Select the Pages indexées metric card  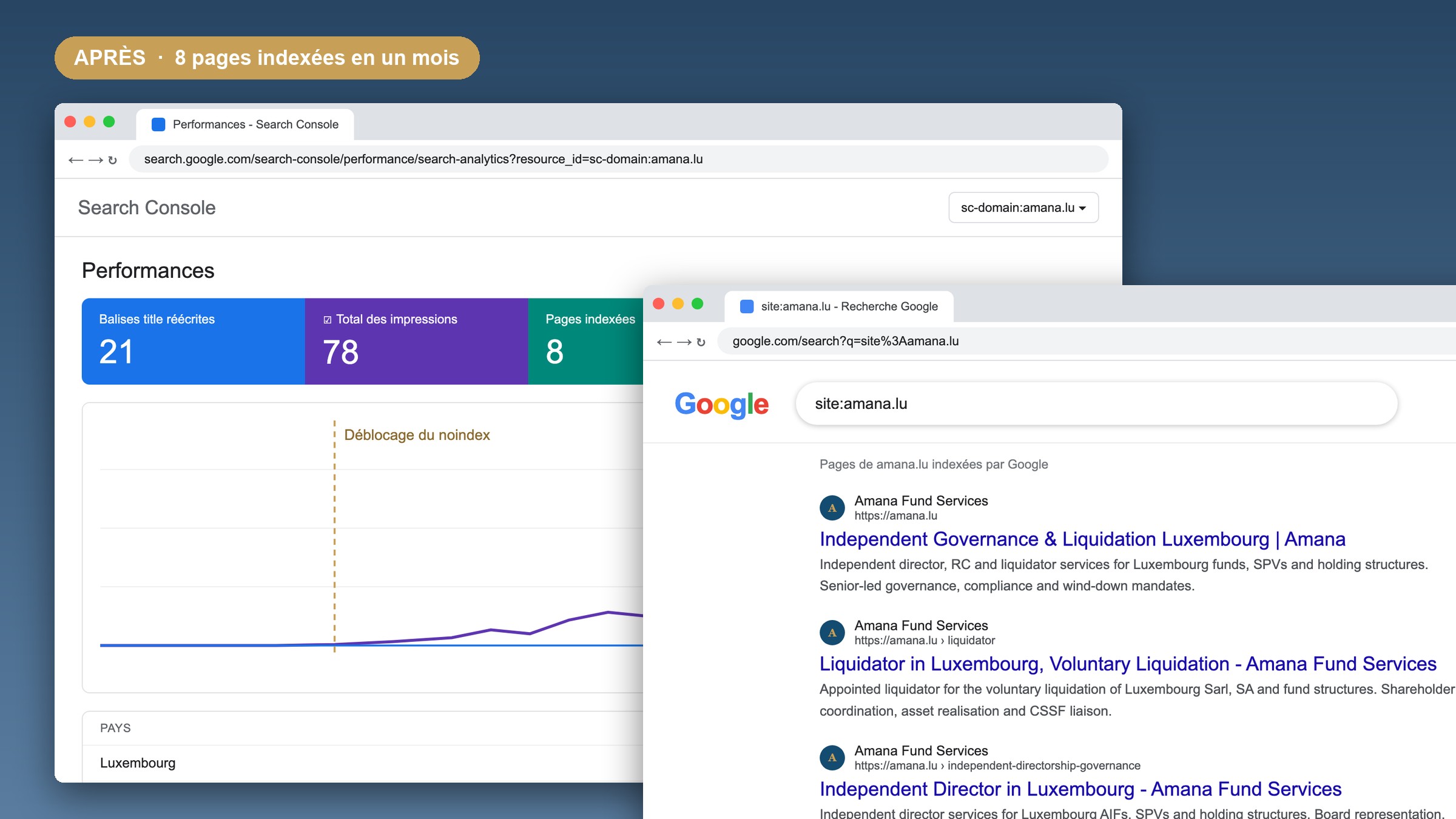(585, 341)
